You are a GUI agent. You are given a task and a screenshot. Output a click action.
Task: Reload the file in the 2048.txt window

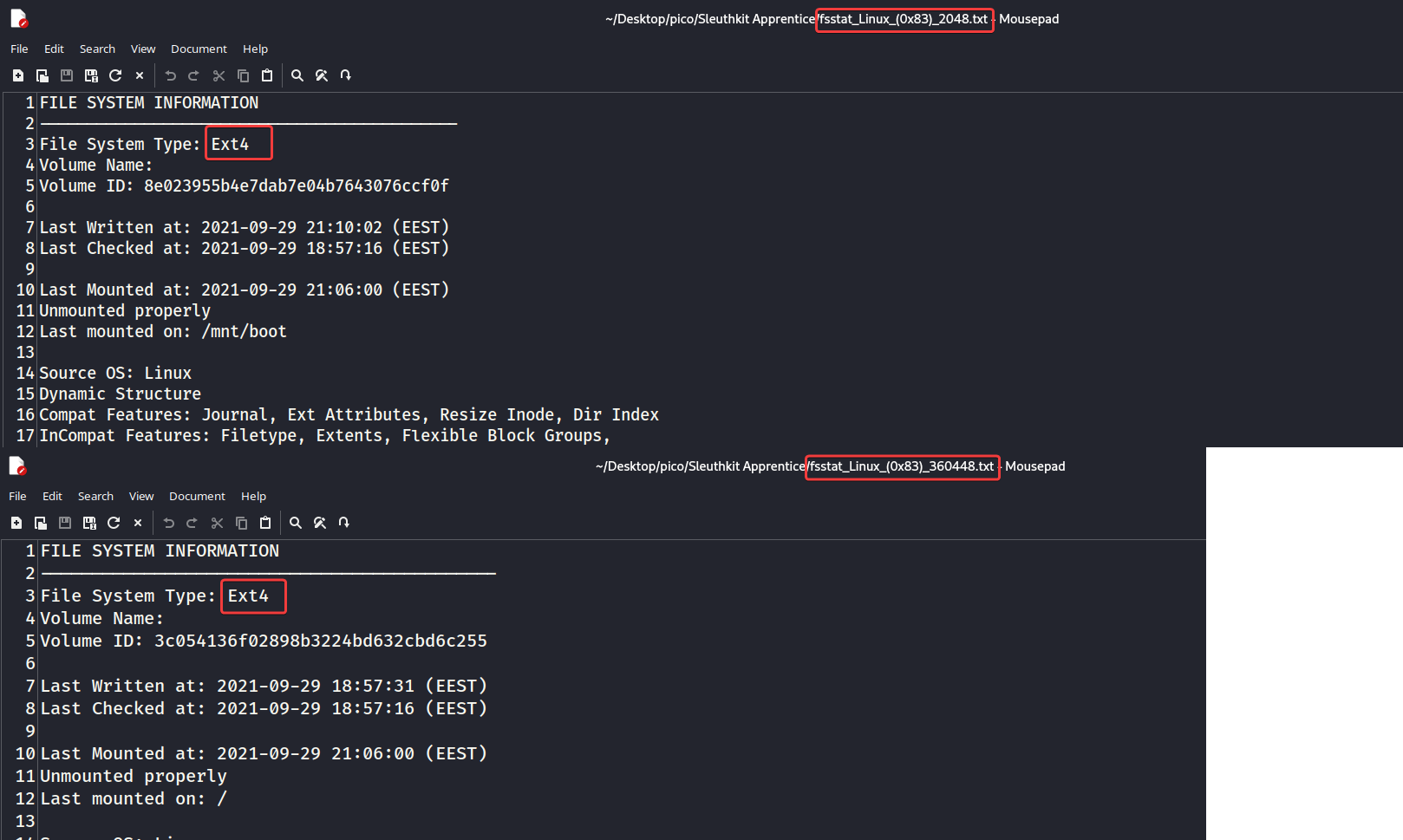[115, 75]
